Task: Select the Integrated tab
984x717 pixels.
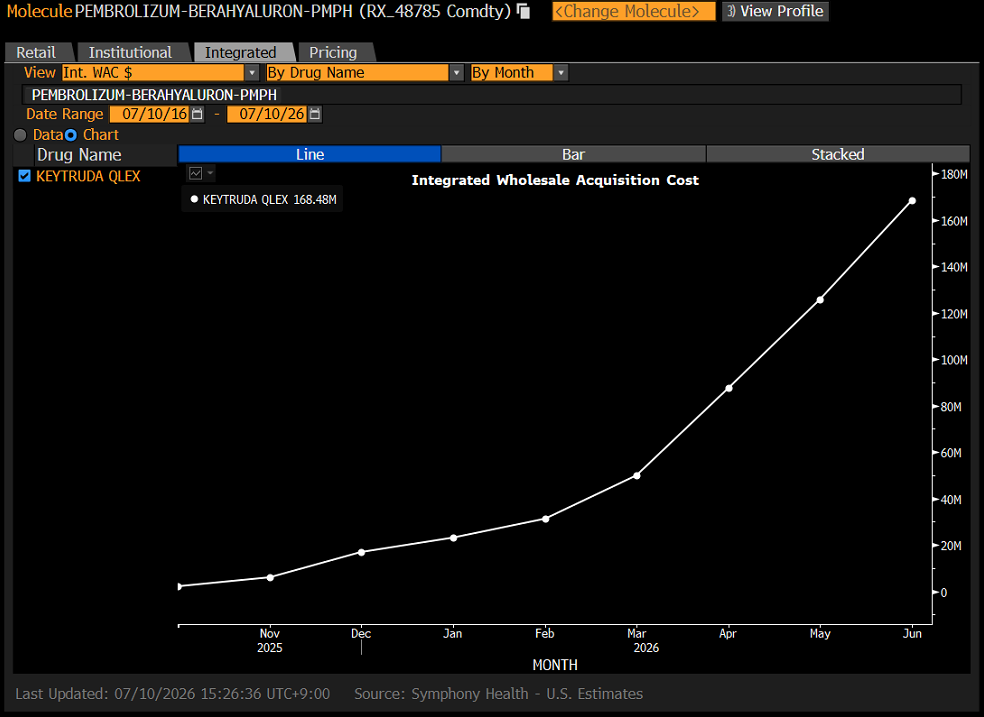Action: click(x=240, y=52)
